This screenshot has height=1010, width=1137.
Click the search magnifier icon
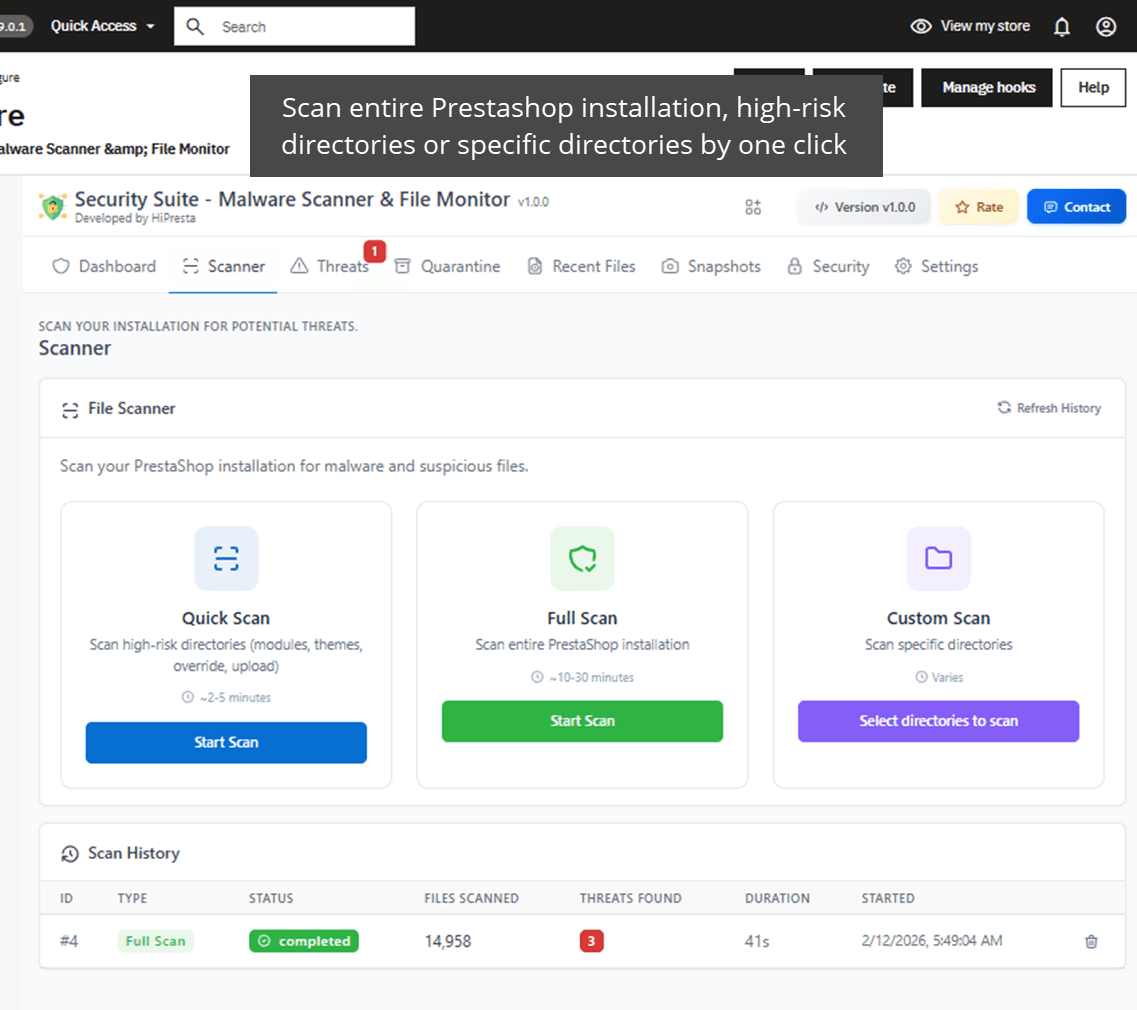tap(194, 27)
